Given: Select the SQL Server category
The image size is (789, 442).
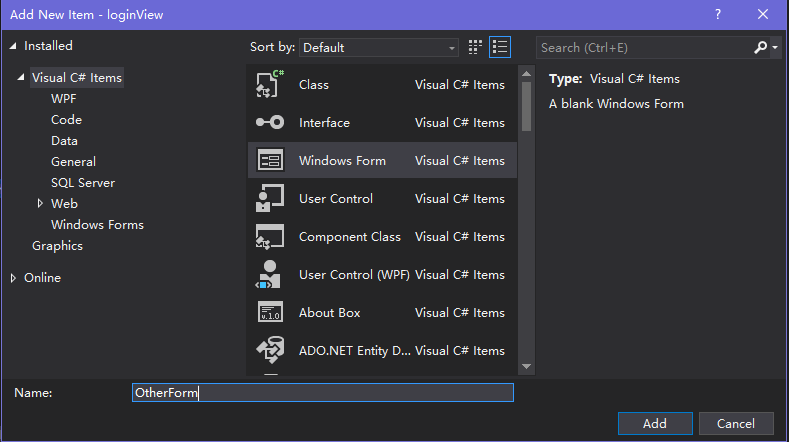Looking at the screenshot, I should (83, 183).
